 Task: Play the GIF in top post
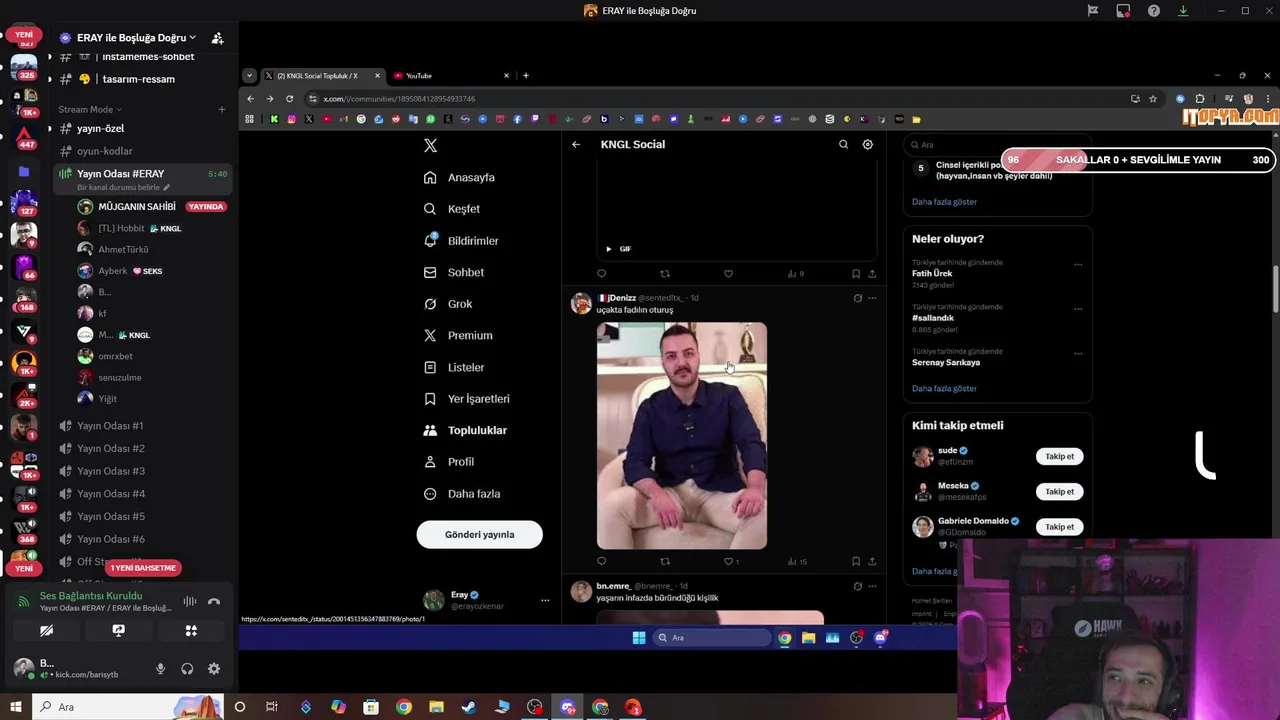click(608, 249)
